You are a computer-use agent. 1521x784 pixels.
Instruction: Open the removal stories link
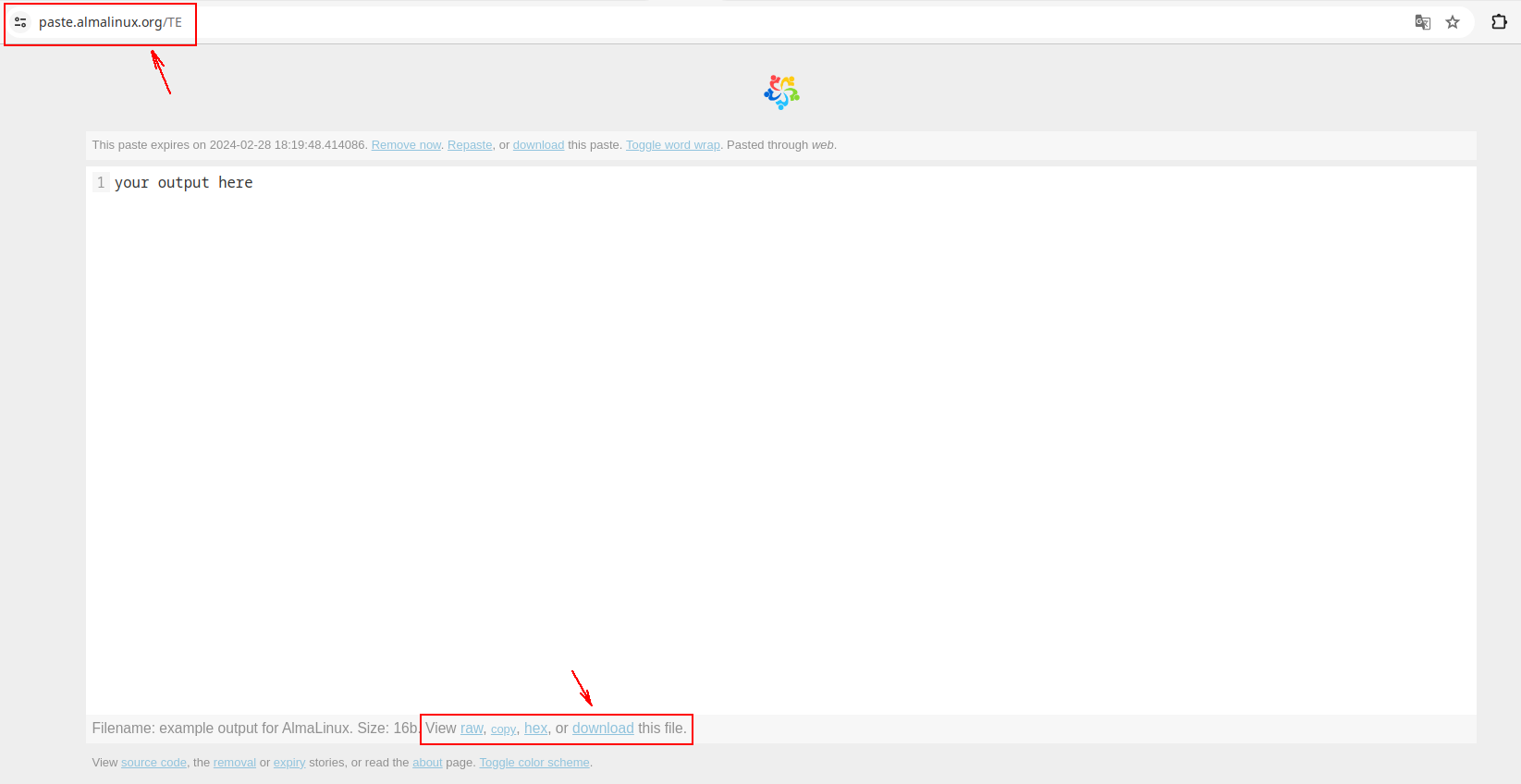tap(234, 763)
